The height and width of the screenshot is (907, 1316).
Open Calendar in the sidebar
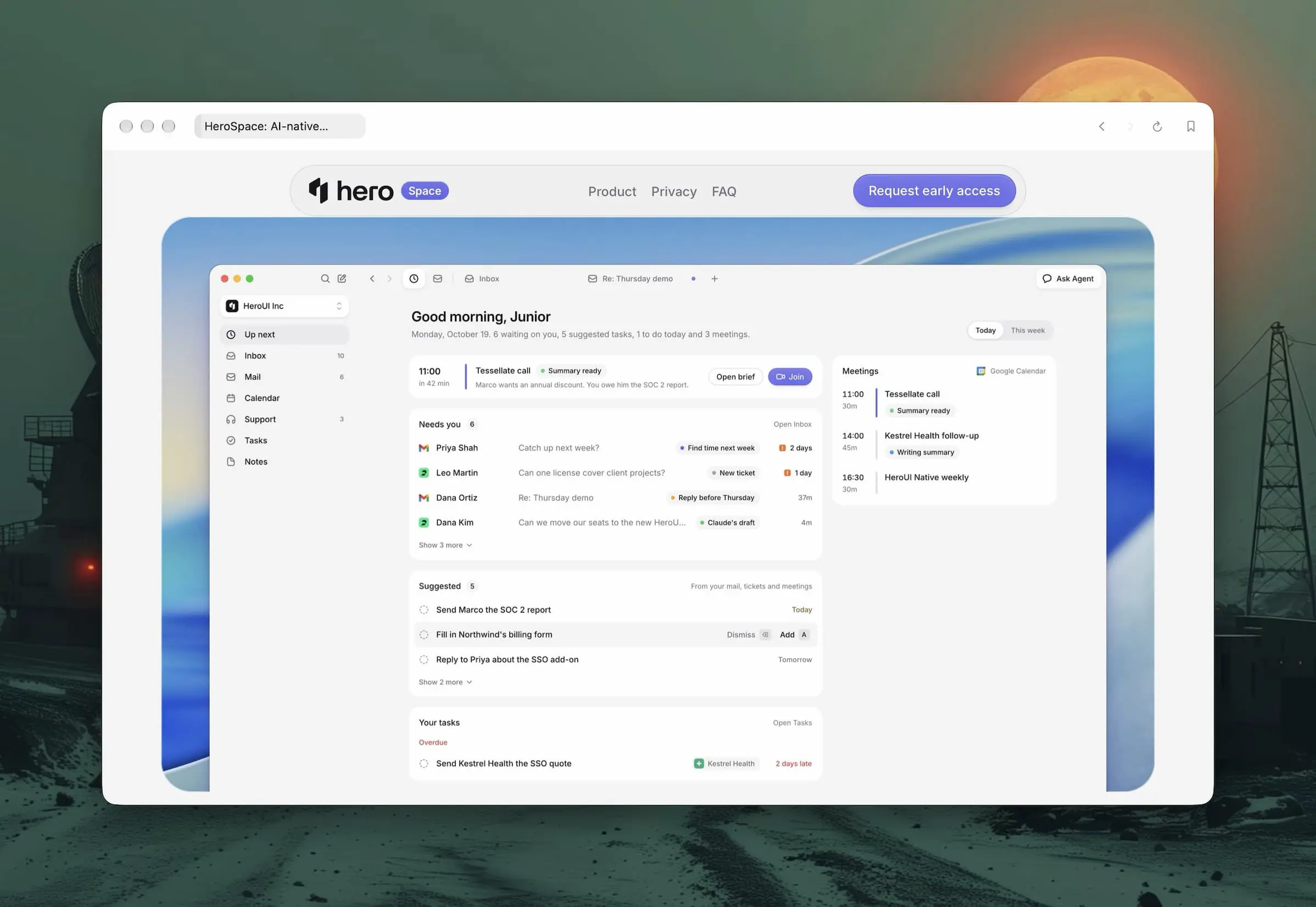[284, 398]
